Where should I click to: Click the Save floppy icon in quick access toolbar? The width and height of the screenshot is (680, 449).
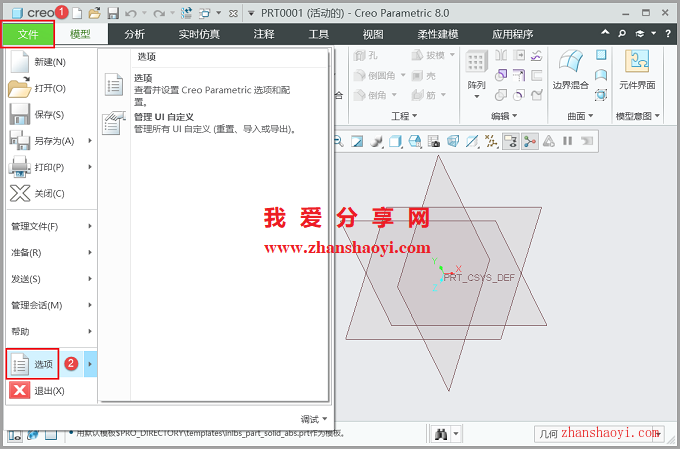coord(113,13)
